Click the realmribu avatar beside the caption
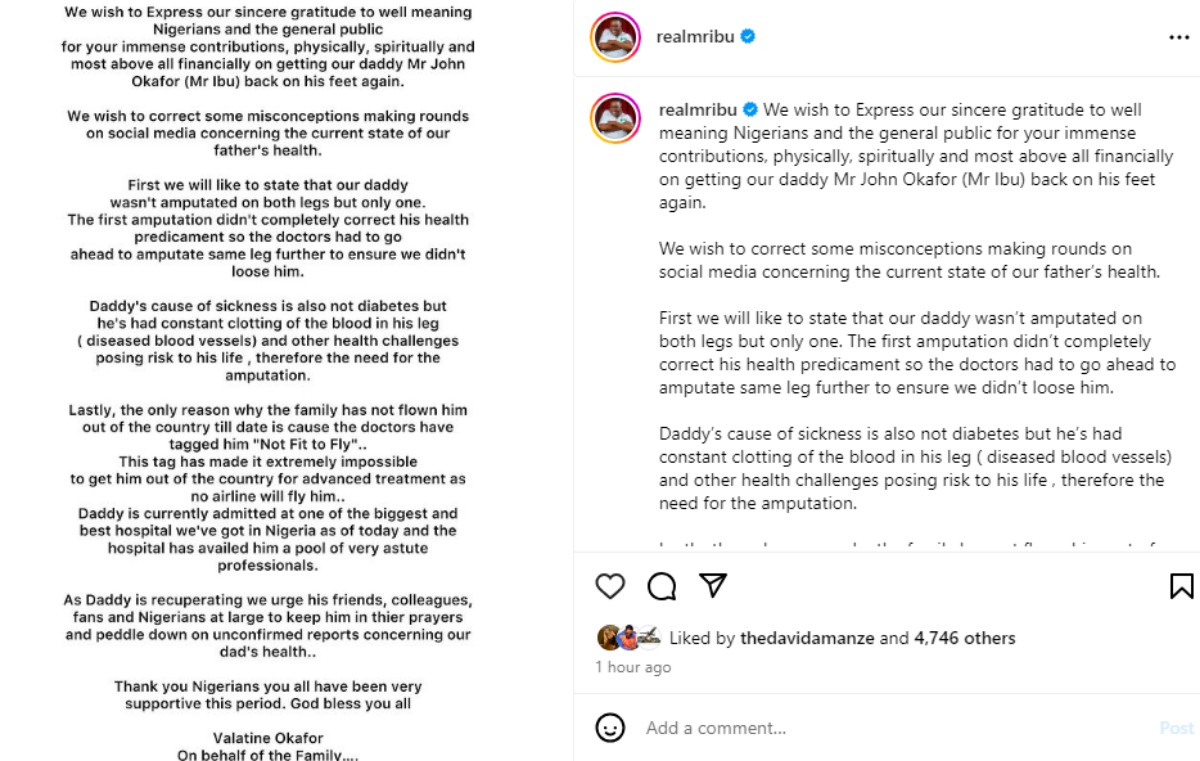Screen dimensions: 1200x761 tap(617, 119)
